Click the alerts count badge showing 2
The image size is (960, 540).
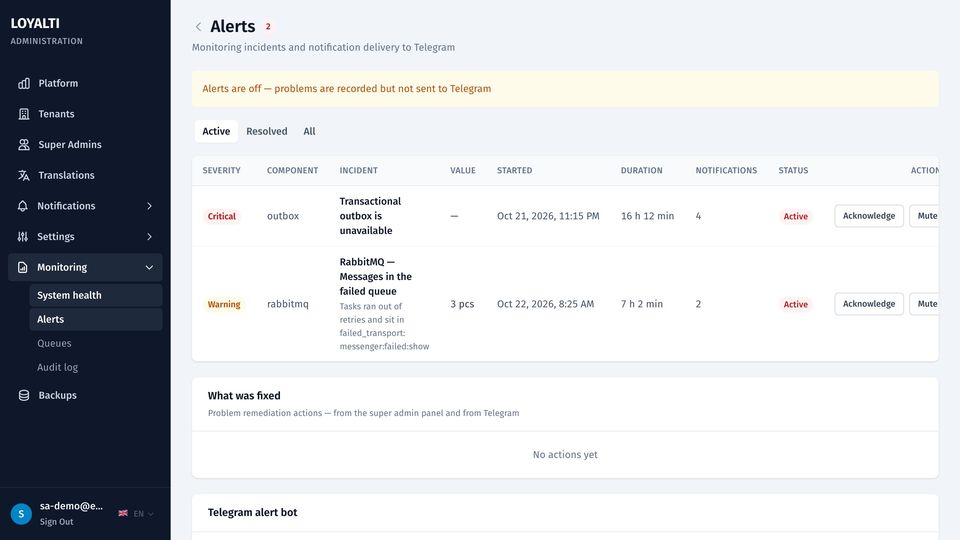click(x=268, y=26)
